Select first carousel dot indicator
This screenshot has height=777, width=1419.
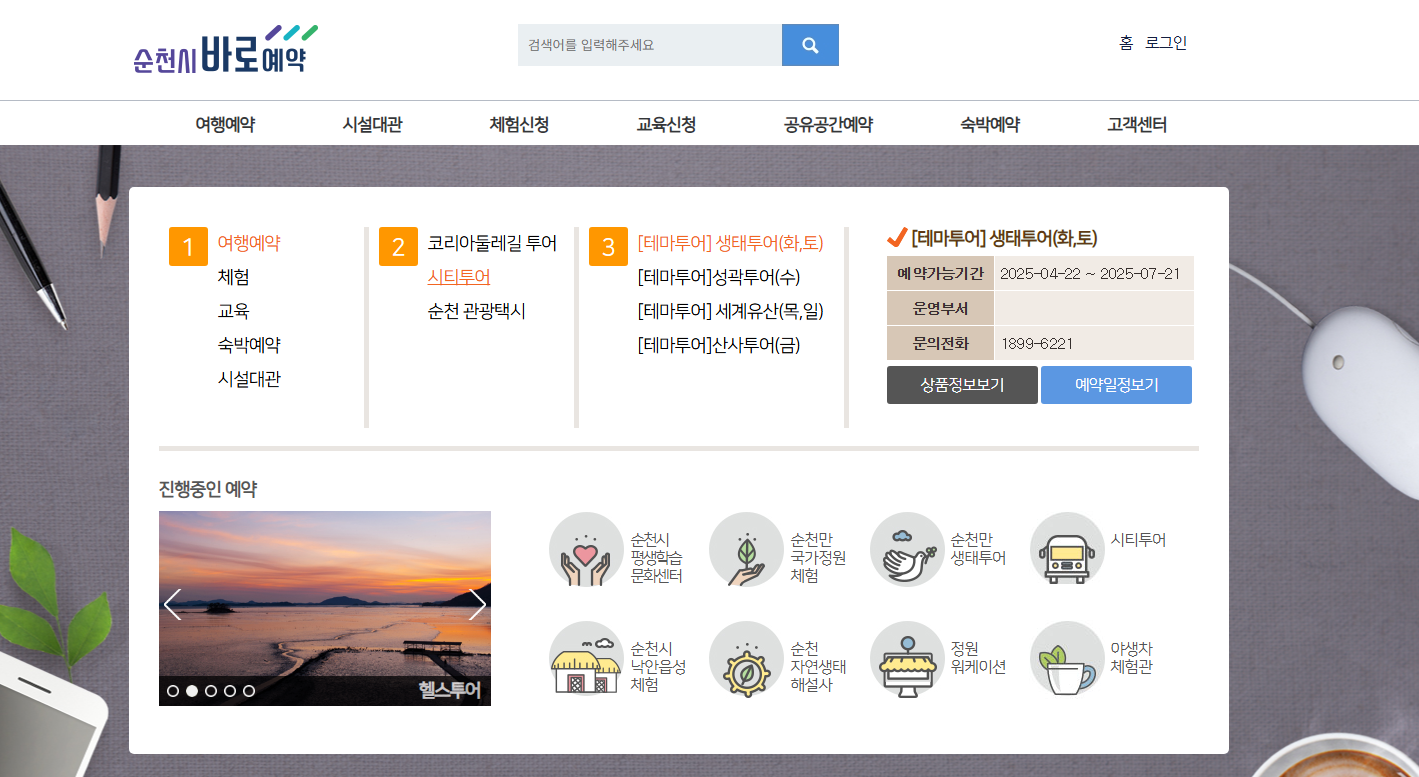click(x=173, y=691)
